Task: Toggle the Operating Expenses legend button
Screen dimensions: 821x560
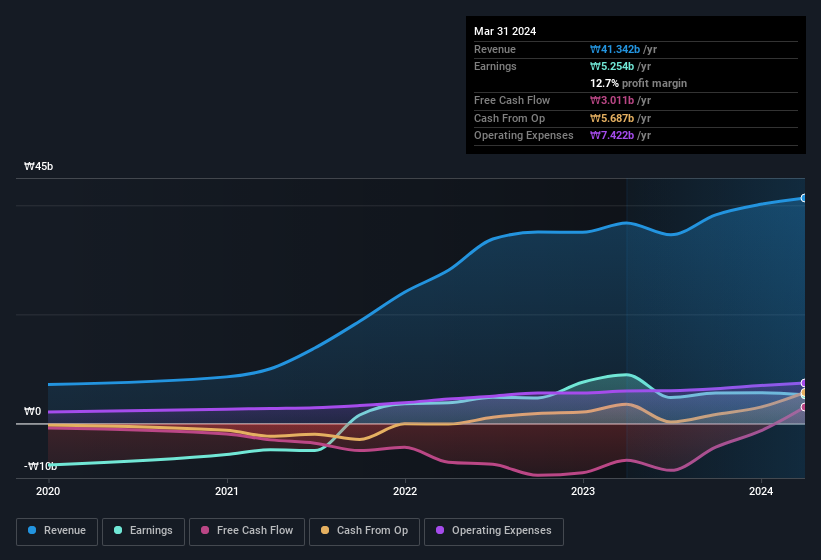Action: (x=494, y=531)
